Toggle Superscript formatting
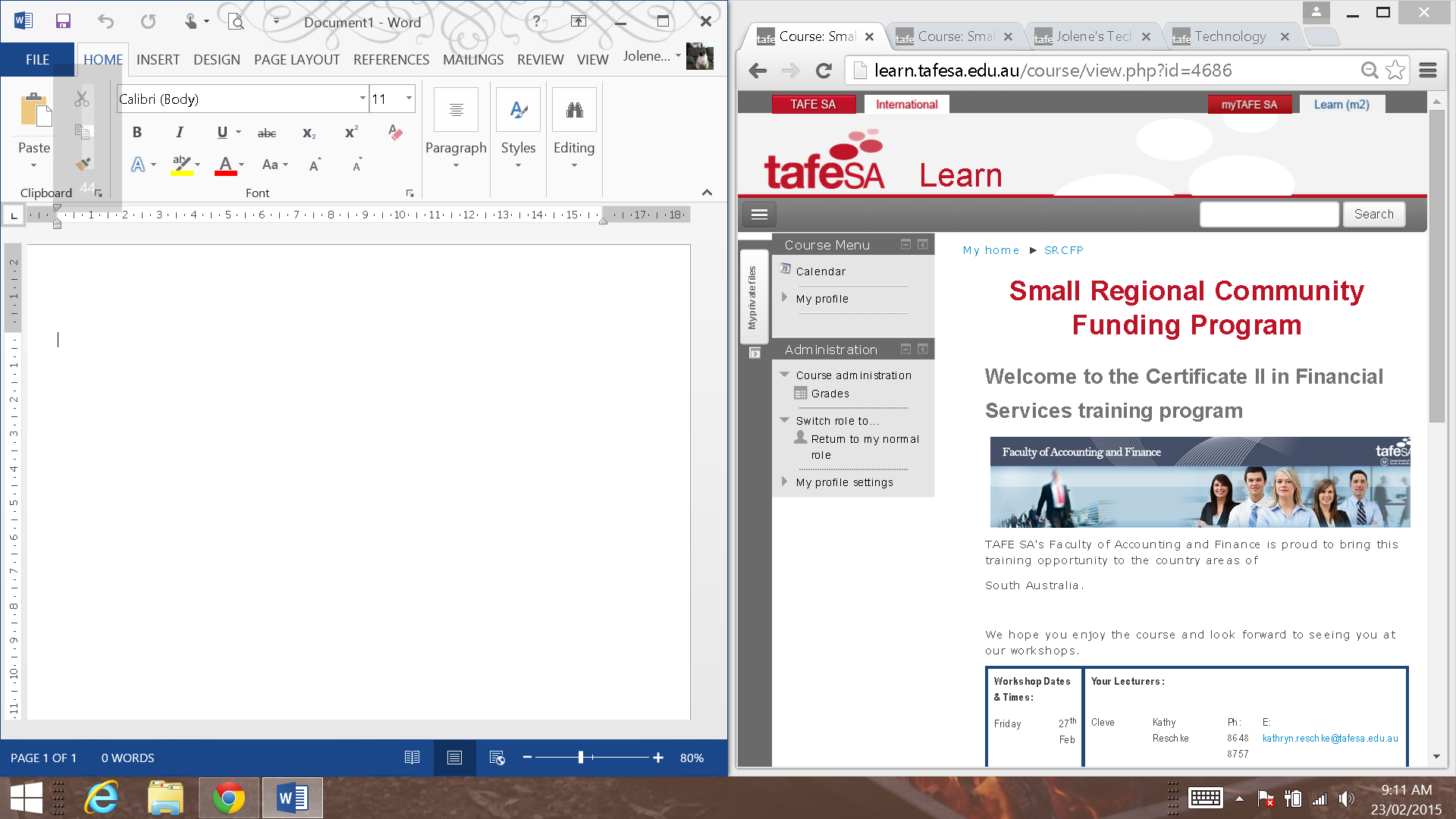 point(351,132)
